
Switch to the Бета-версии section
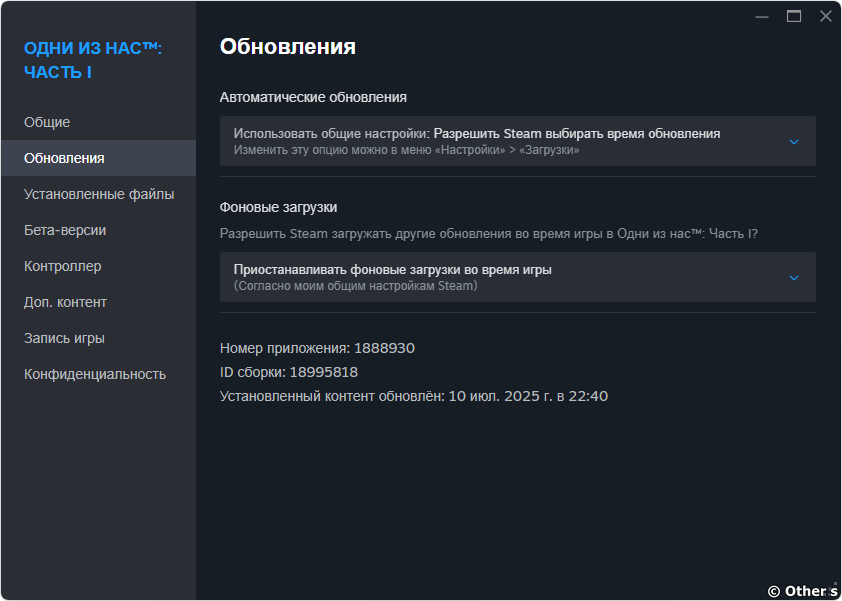pyautogui.click(x=98, y=230)
